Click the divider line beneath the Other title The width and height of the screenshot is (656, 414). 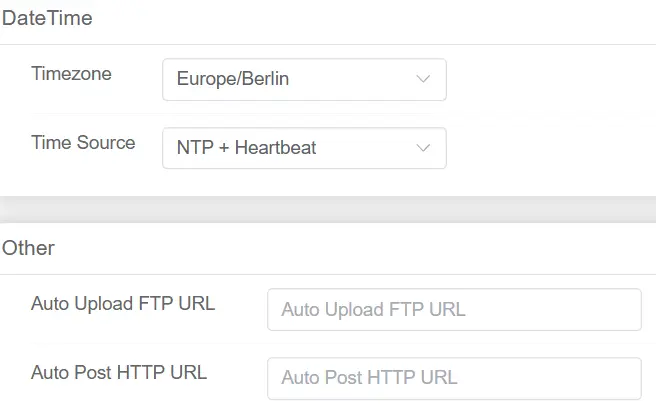(x=328, y=274)
